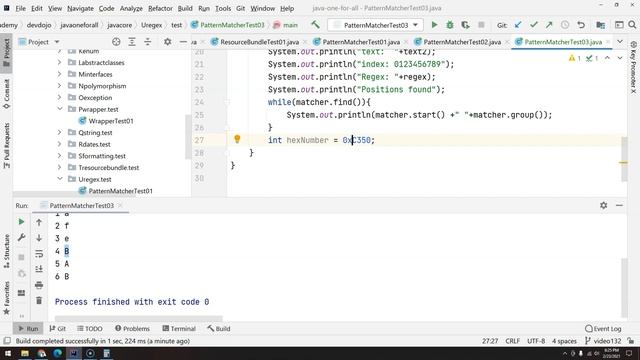The width and height of the screenshot is (640, 360).
Task: Show Git history clock icon
Action: (565, 25)
